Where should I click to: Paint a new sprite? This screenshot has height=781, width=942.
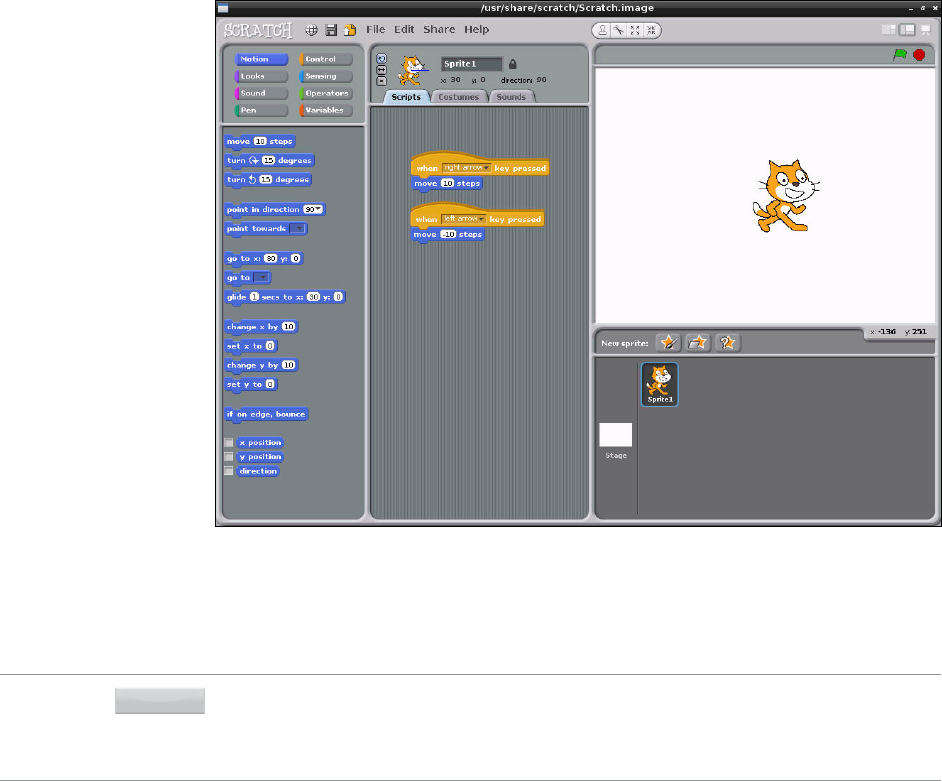(x=668, y=343)
